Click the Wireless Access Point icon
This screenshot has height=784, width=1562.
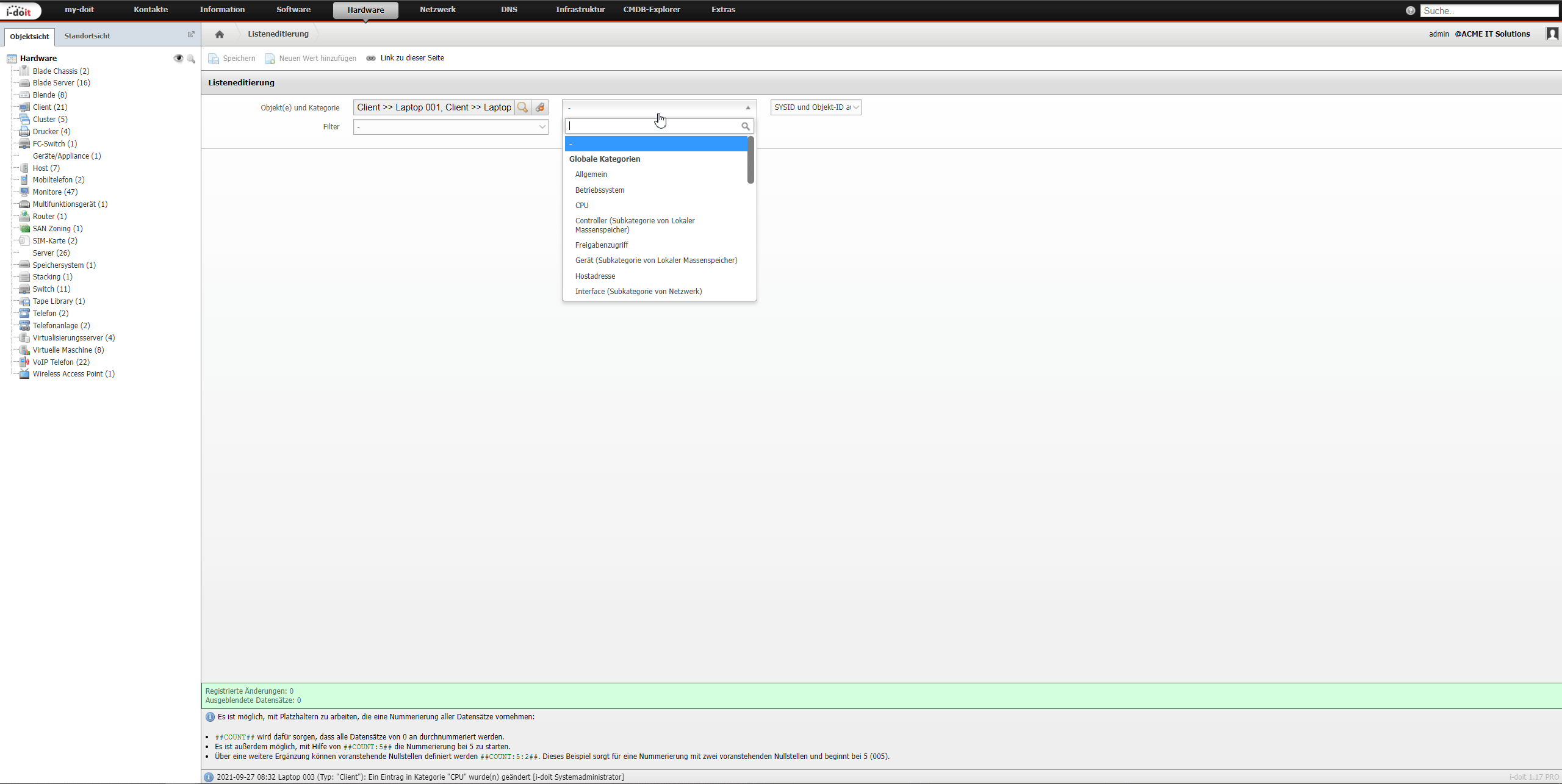pos(24,374)
